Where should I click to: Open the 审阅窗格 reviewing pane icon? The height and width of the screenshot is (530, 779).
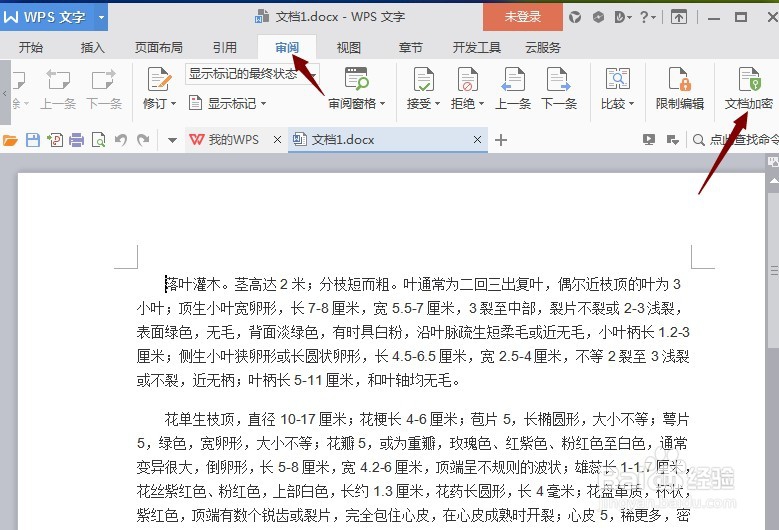(x=356, y=79)
